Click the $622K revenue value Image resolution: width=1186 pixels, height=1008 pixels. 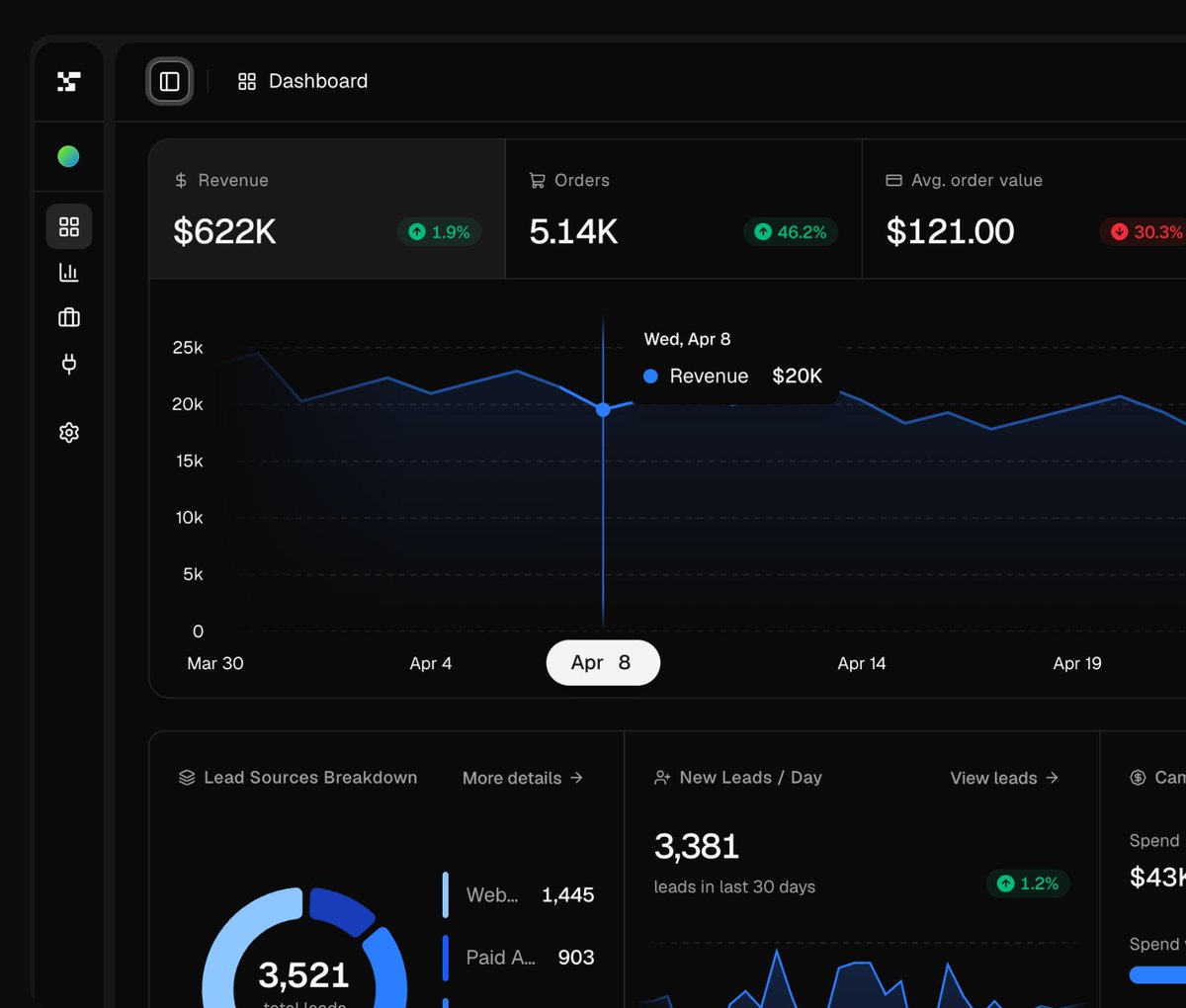[x=225, y=231]
